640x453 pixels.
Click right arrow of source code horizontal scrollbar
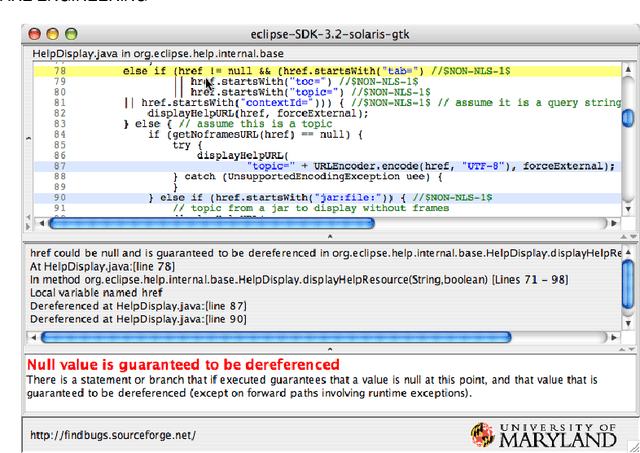pos(613,223)
